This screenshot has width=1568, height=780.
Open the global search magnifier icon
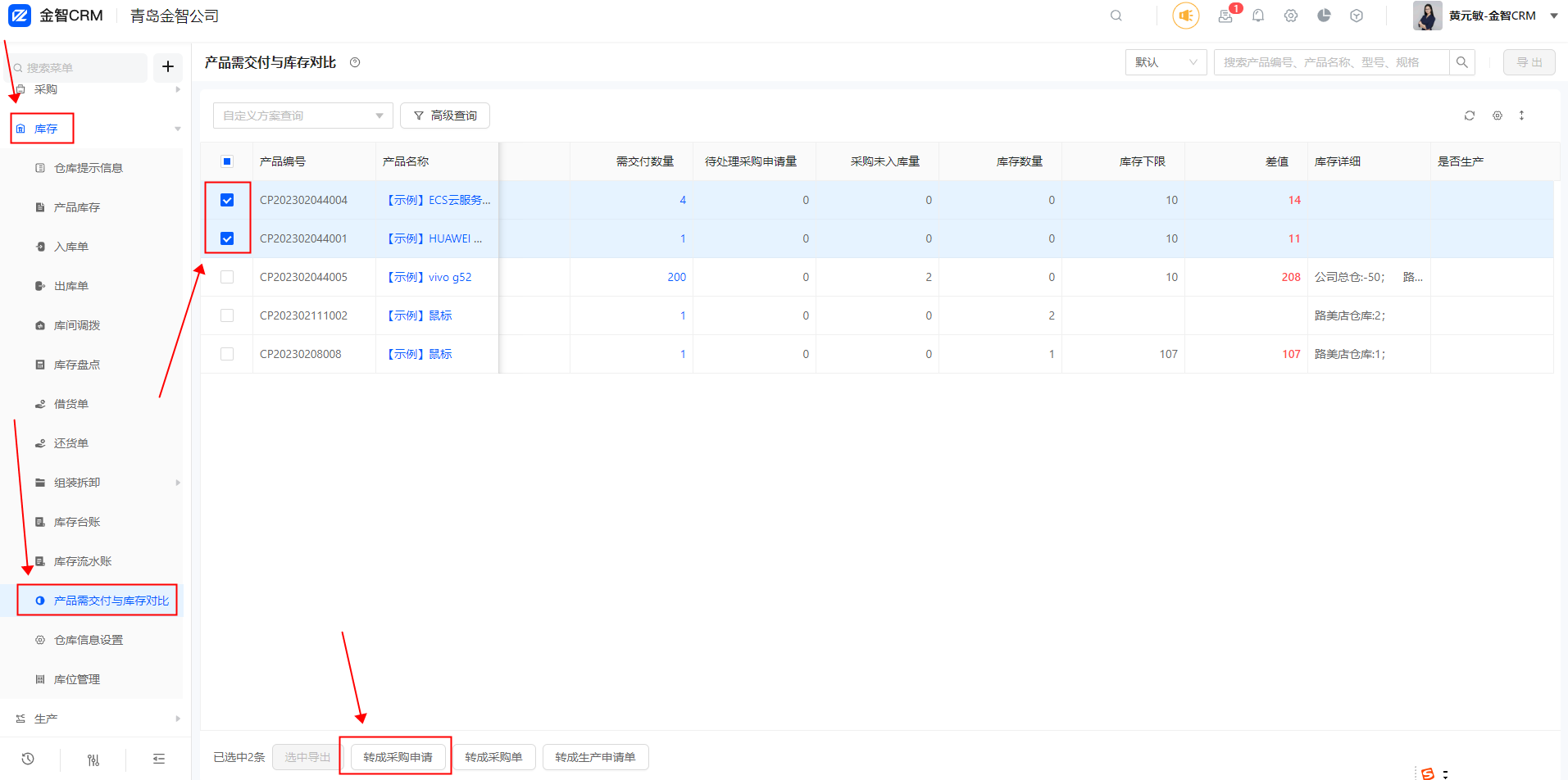coord(1116,16)
